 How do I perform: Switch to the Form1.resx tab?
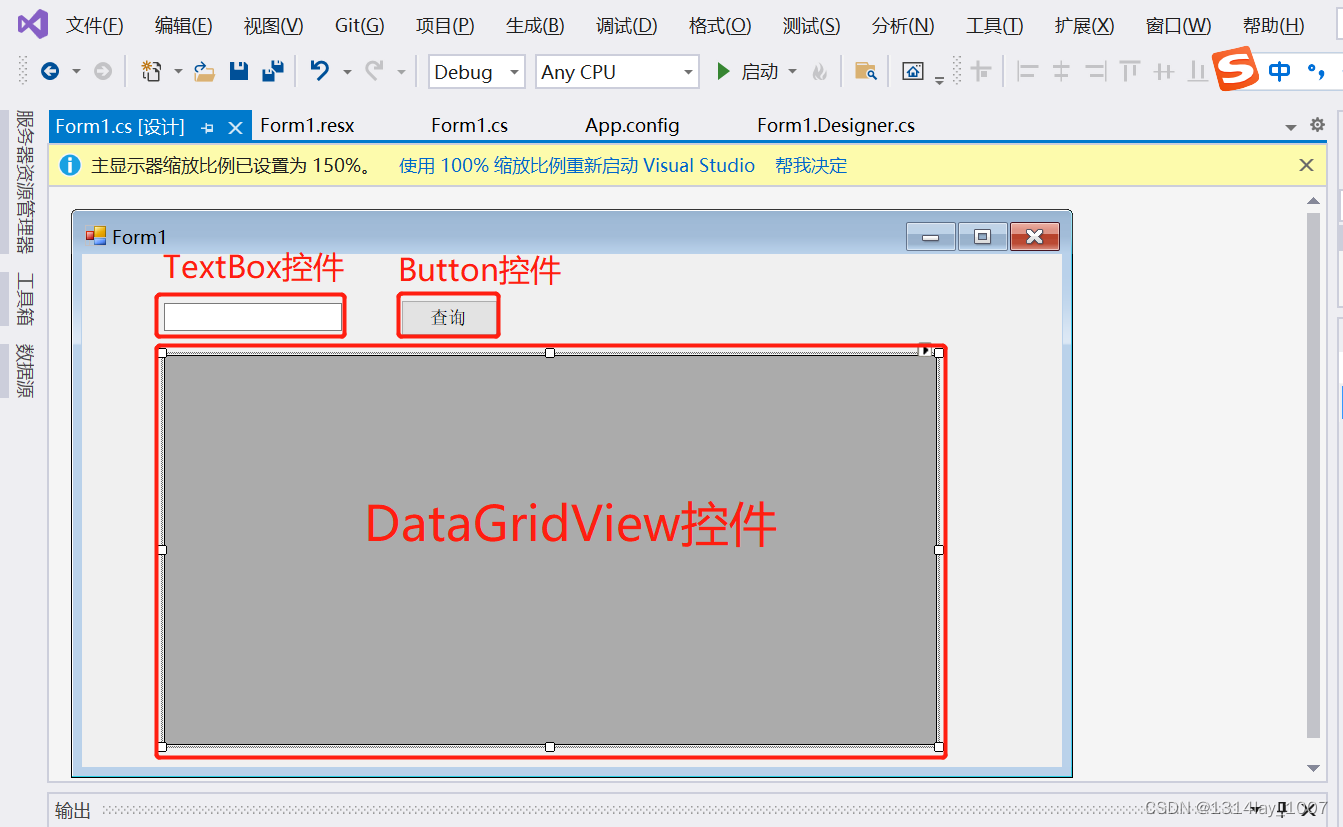click(307, 126)
